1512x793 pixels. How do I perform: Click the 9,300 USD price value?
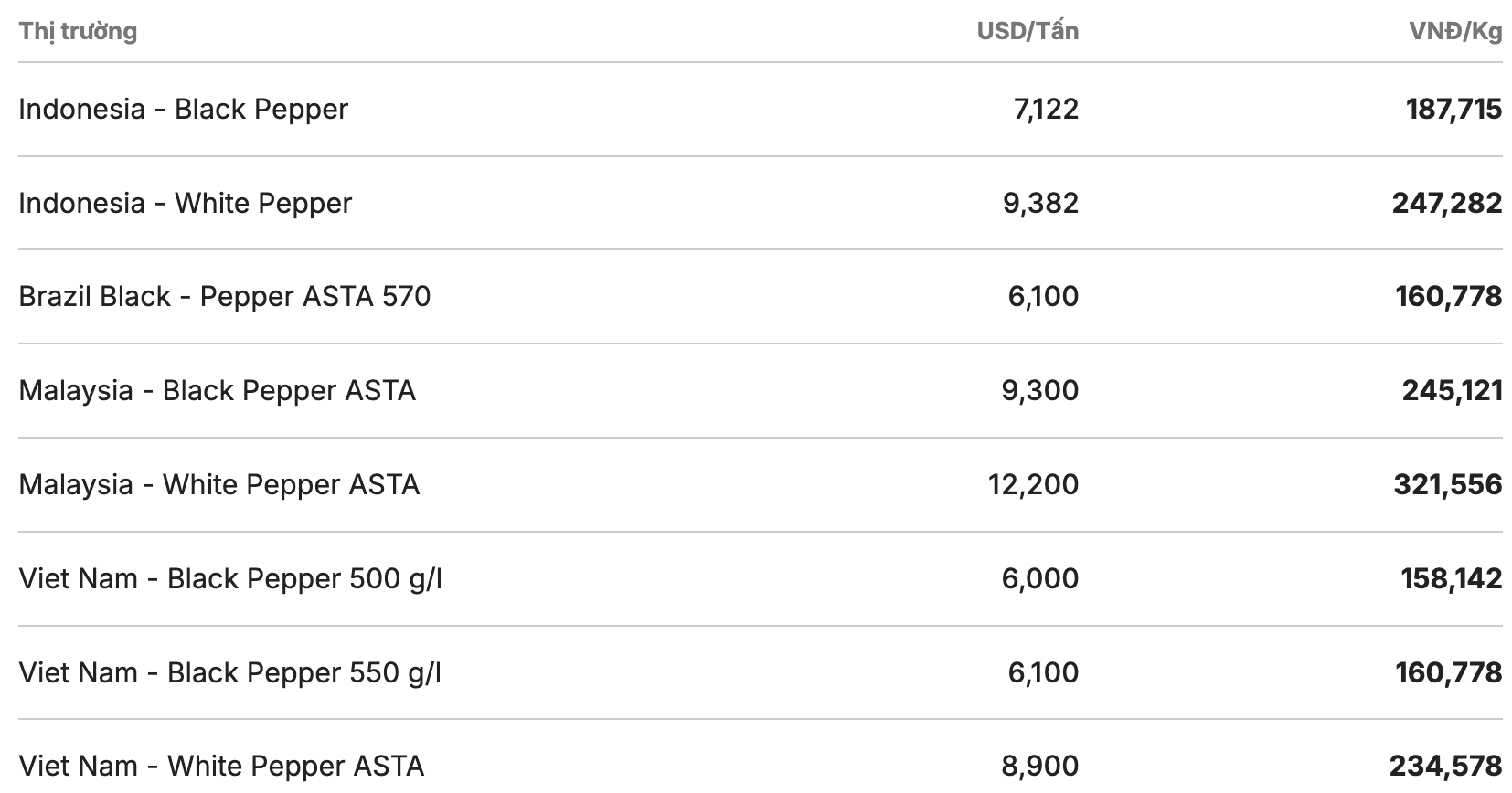pyautogui.click(x=1040, y=391)
